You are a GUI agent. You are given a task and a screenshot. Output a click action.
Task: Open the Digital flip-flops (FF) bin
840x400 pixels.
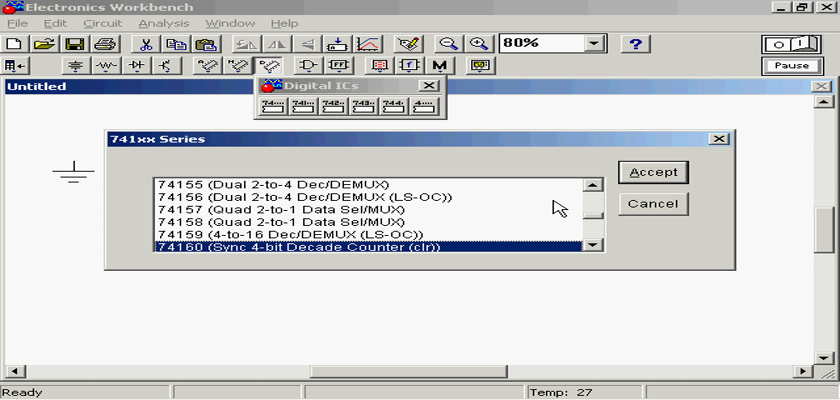(338, 66)
